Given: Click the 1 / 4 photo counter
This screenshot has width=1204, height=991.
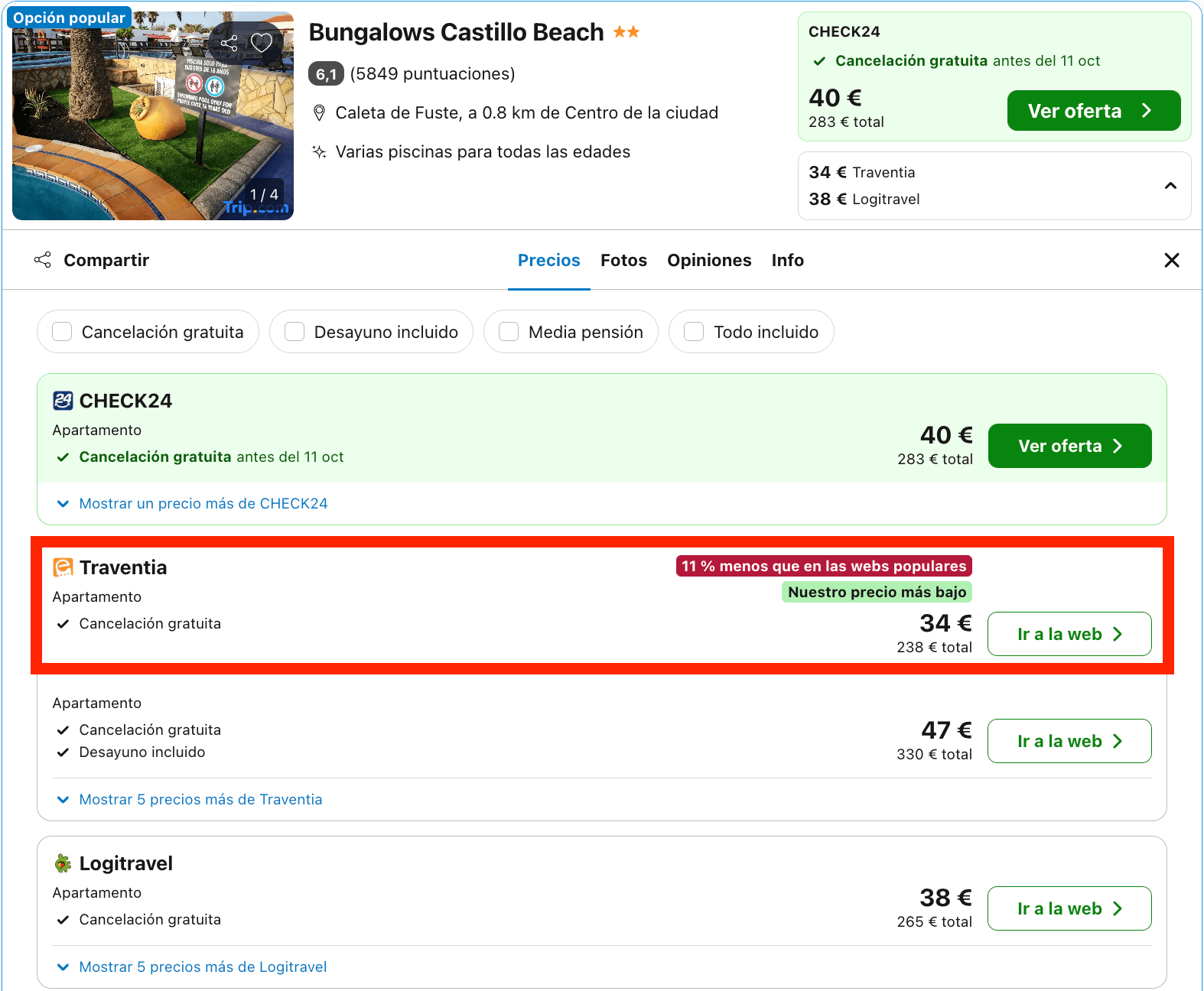Looking at the screenshot, I should [x=264, y=194].
